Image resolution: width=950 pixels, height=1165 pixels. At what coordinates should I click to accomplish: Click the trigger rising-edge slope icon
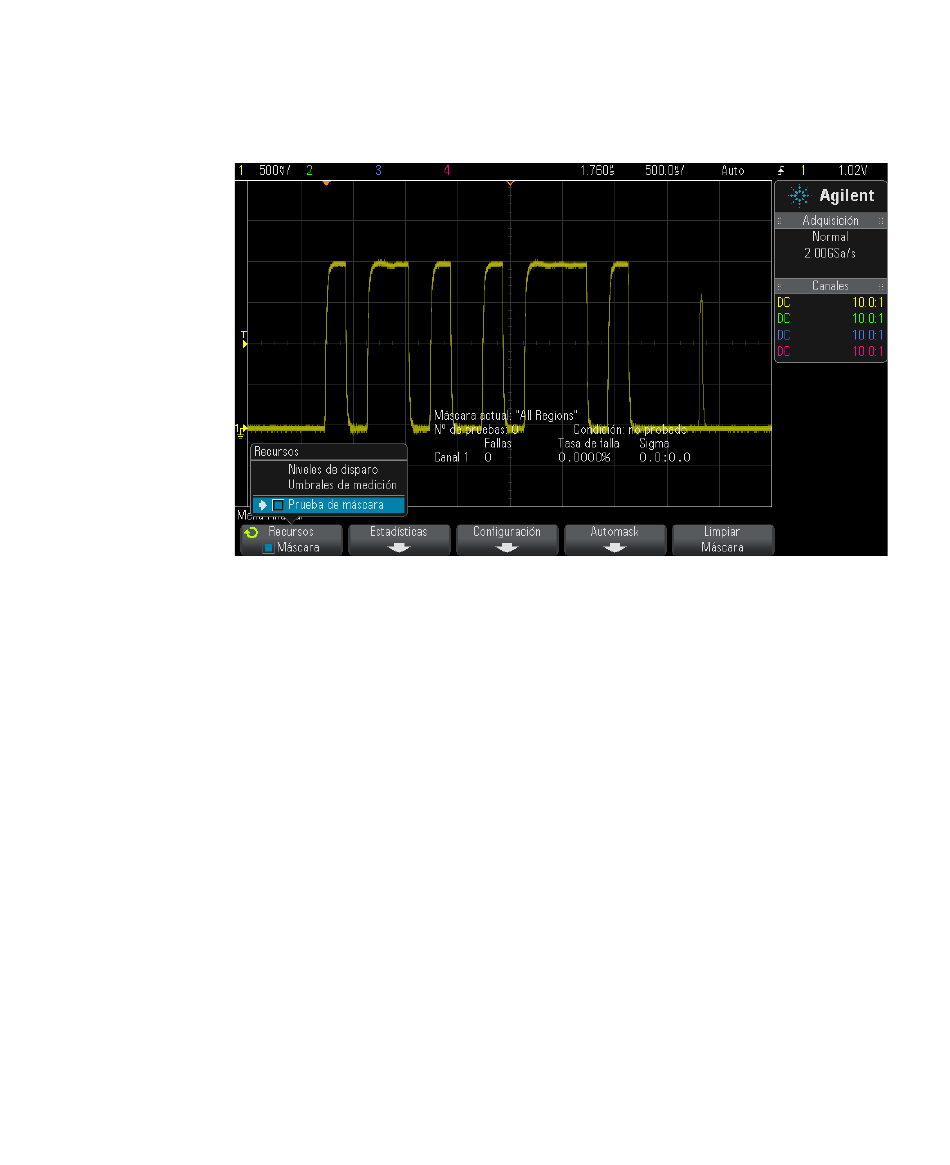click(781, 170)
